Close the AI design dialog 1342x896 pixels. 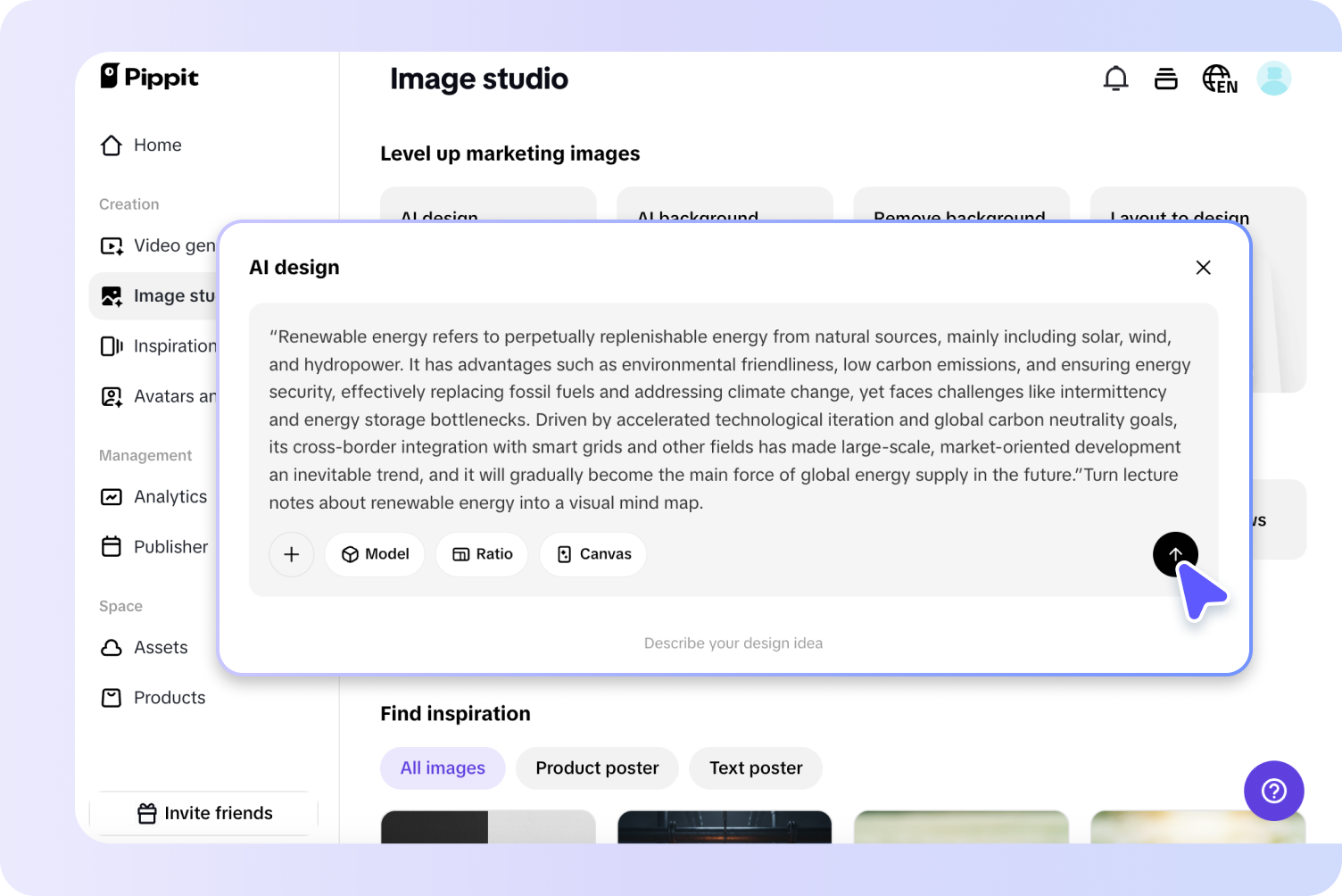1203,268
